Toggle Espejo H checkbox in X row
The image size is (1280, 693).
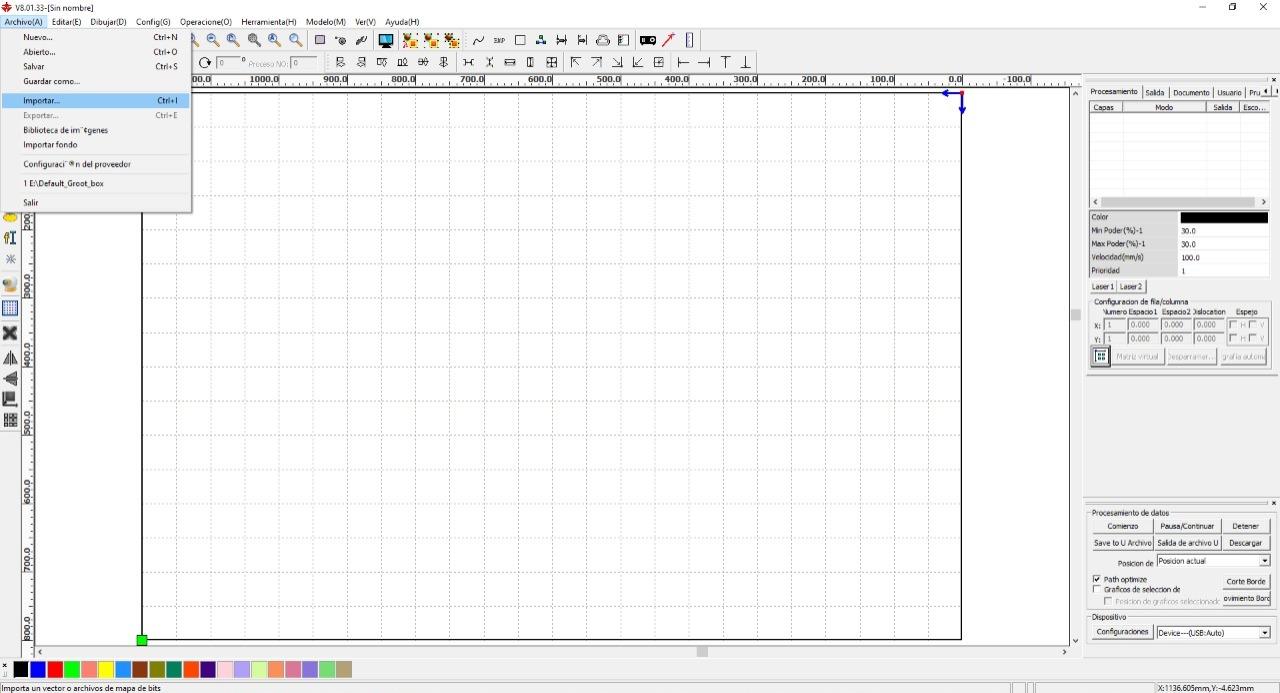point(1233,324)
